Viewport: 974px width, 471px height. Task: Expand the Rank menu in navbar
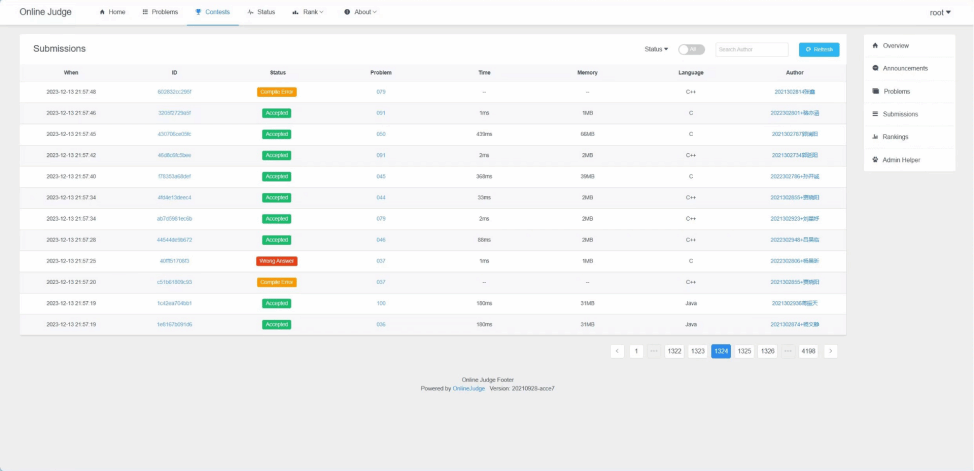(307, 12)
